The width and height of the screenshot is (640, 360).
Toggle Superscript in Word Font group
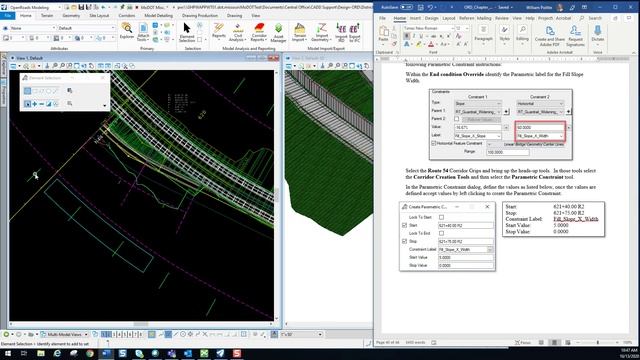(448, 36)
